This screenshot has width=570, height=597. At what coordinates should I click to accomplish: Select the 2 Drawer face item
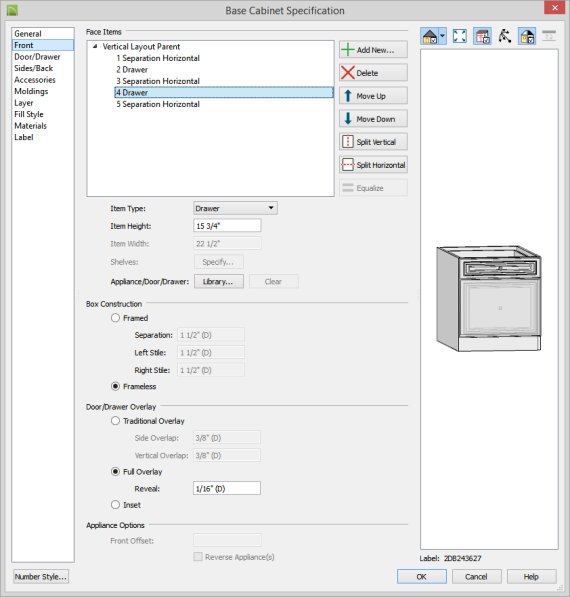point(132,70)
